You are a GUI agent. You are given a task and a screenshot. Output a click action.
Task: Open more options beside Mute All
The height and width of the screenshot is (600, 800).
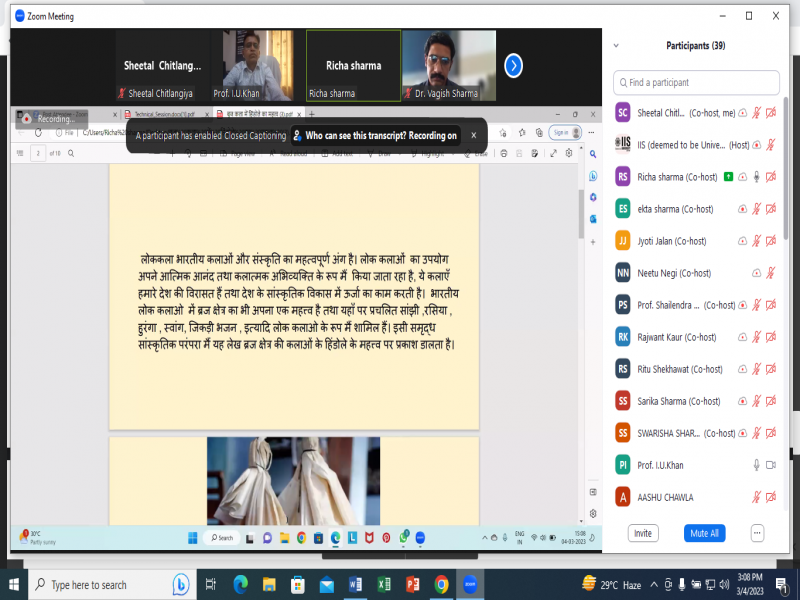tap(757, 533)
